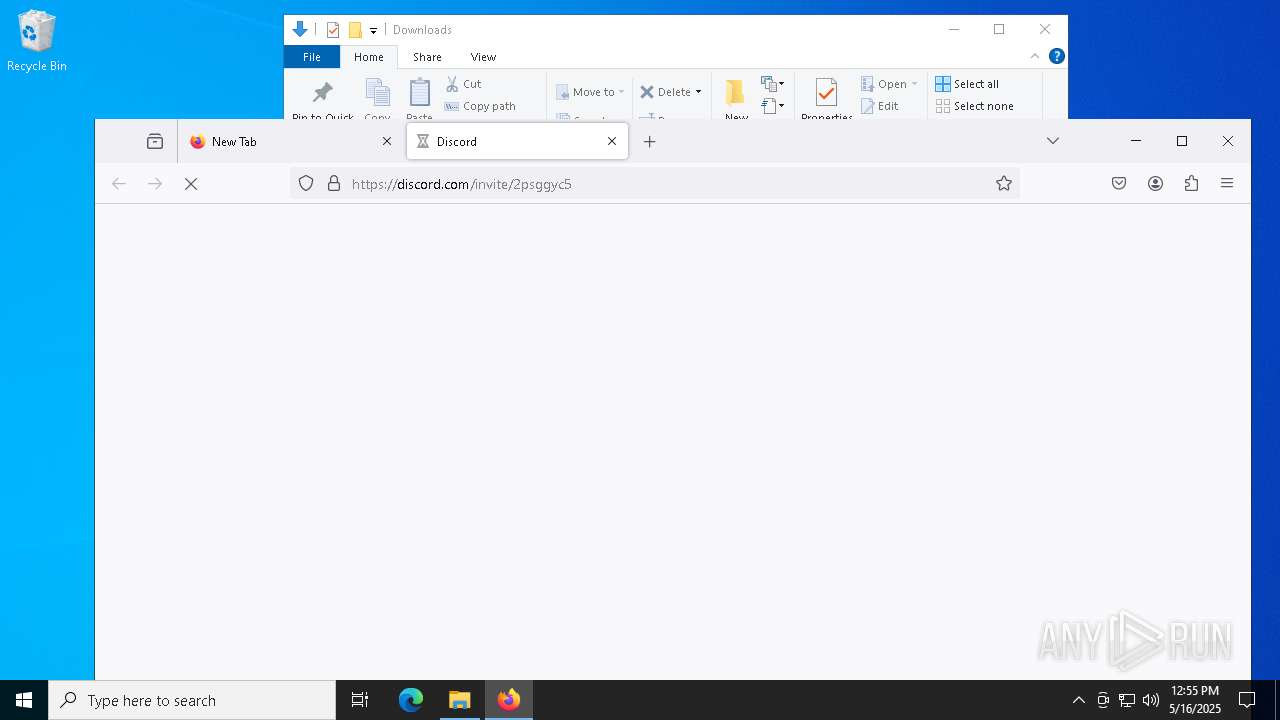Viewport: 1280px width, 720px height.
Task: Click New folder quick access icon
Action: tap(355, 30)
